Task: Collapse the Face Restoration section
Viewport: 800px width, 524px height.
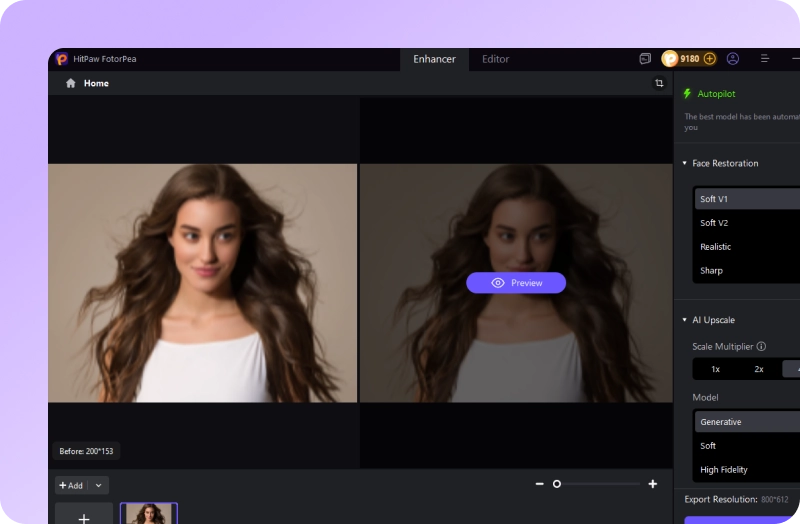Action: (x=685, y=163)
